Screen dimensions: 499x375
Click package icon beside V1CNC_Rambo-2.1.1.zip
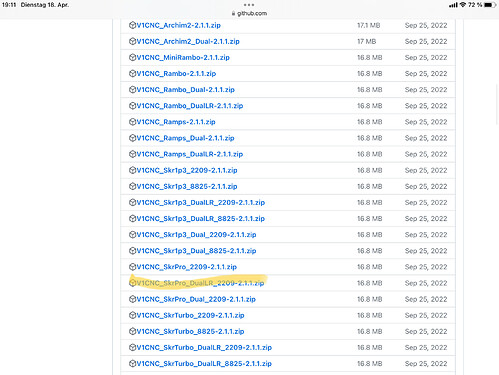pos(132,73)
